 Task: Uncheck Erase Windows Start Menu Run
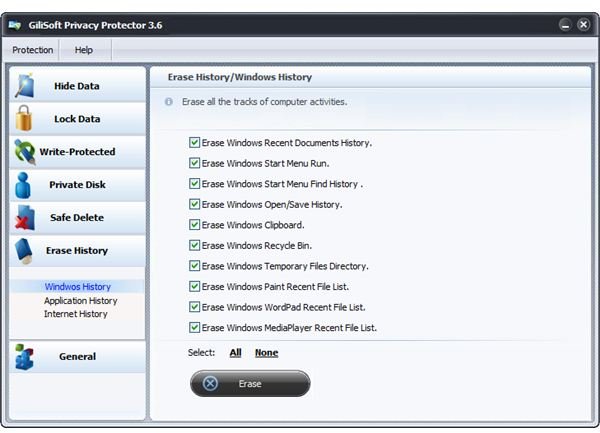[x=194, y=163]
